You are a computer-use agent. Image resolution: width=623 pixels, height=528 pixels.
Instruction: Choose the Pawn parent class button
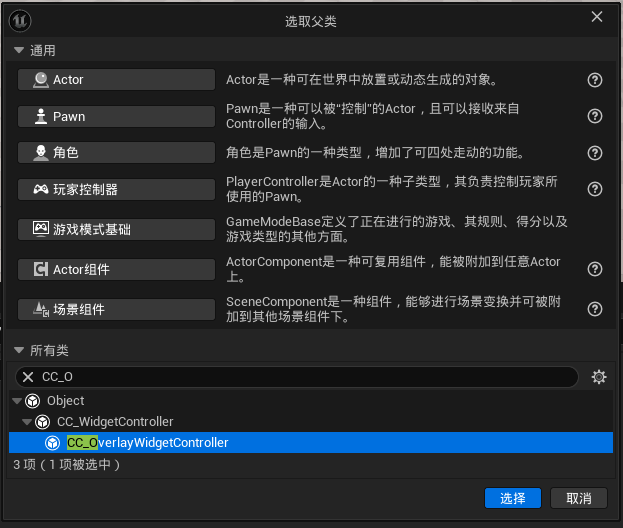pyautogui.click(x=116, y=116)
